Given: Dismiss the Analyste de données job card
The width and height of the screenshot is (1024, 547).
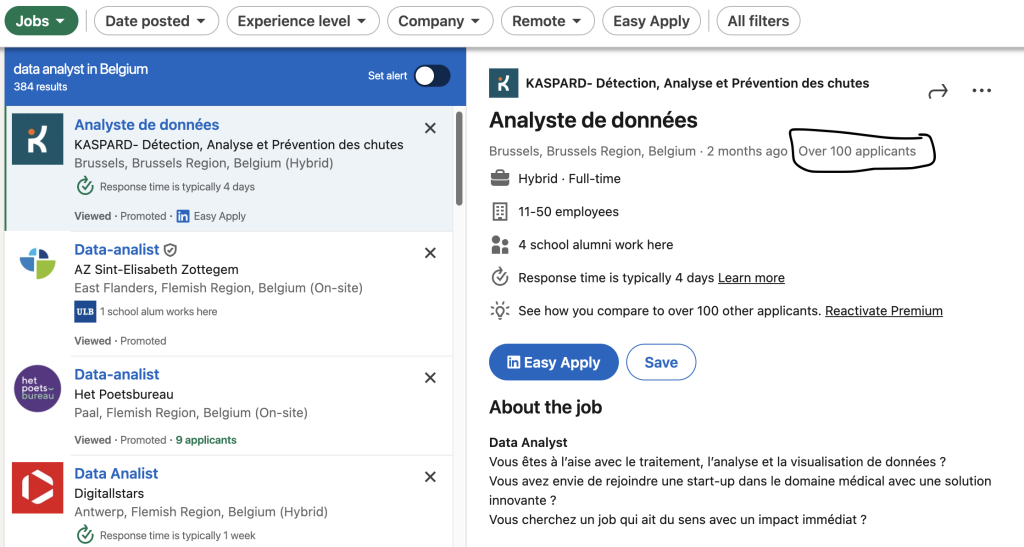Looking at the screenshot, I should click(x=430, y=128).
